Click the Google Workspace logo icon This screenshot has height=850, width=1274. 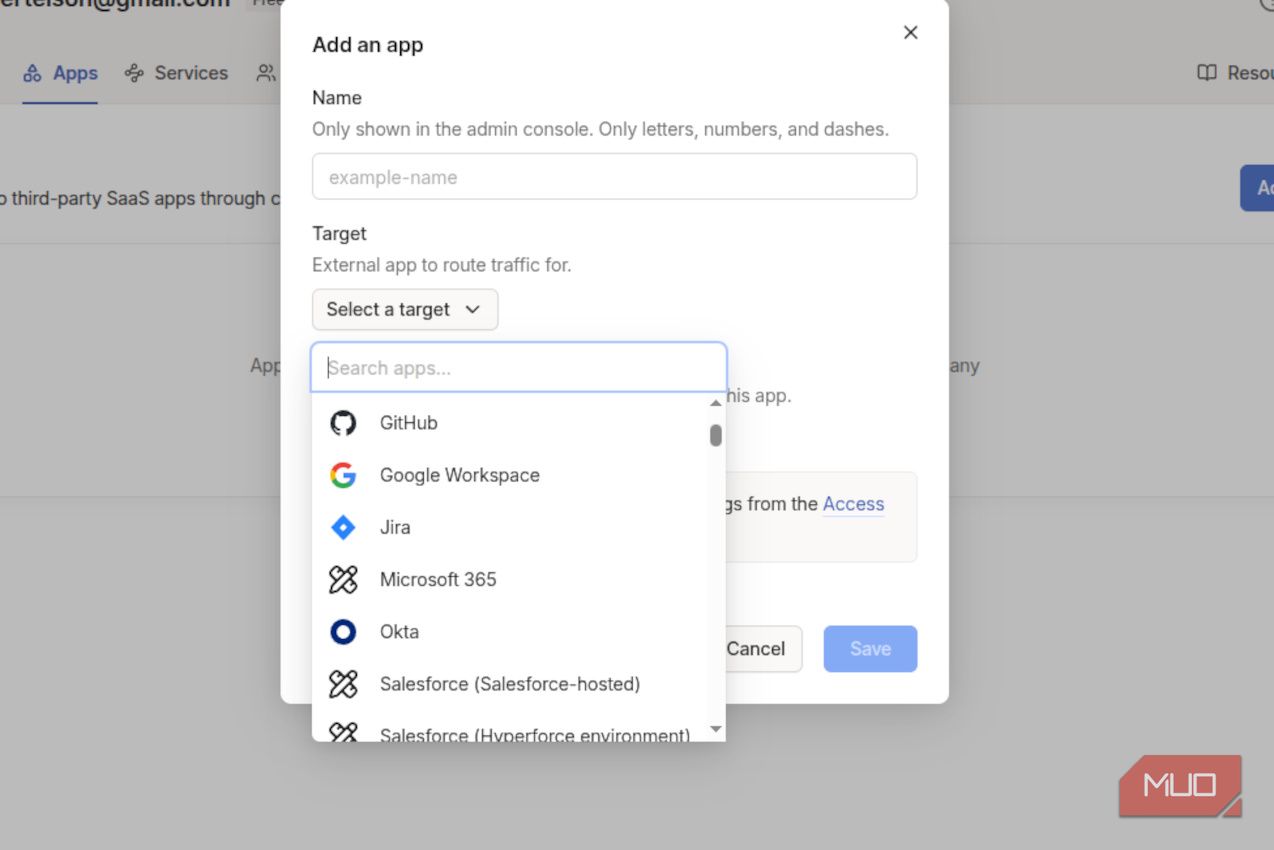[343, 475]
